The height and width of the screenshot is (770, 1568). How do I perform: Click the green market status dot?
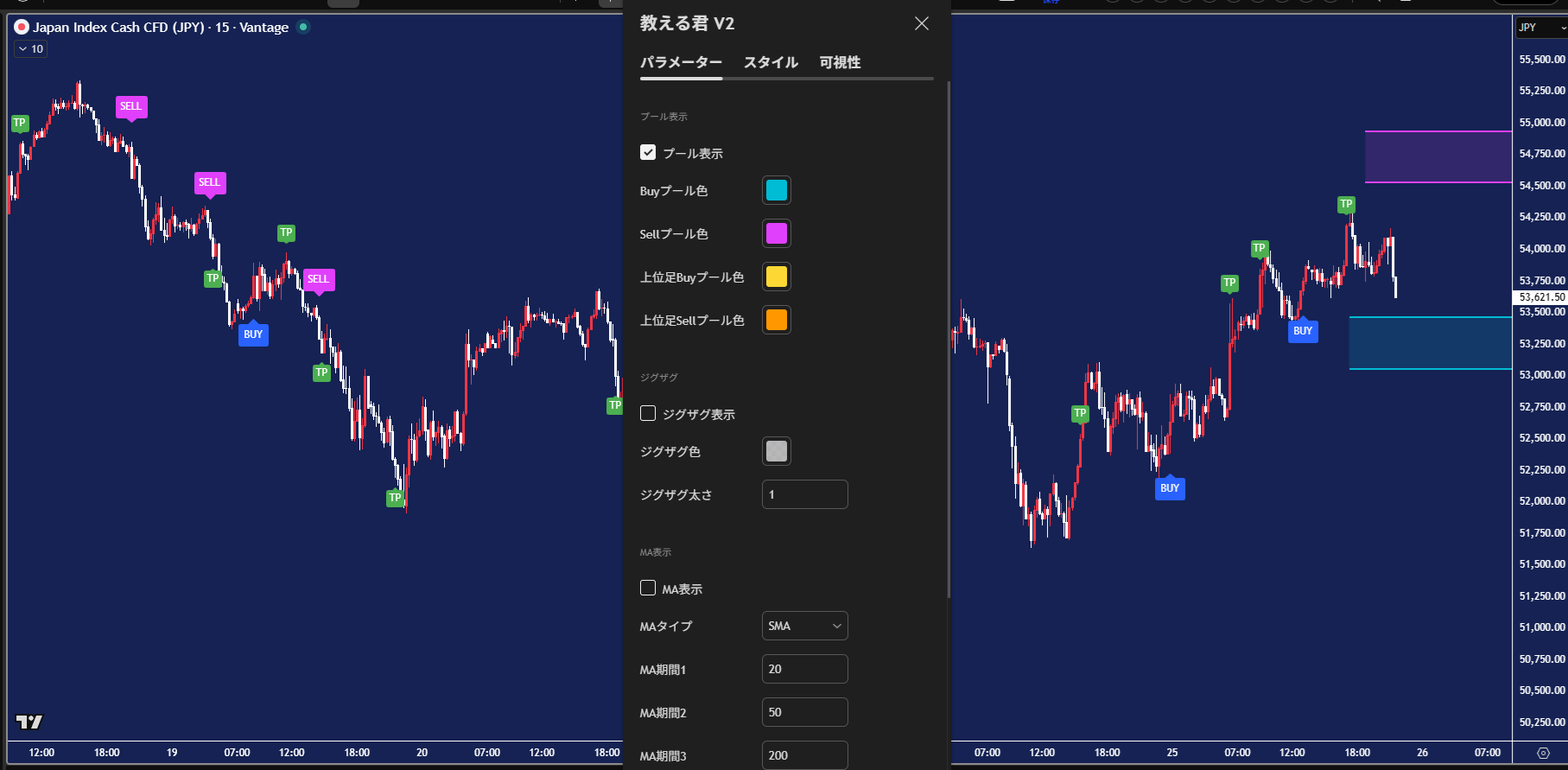click(303, 27)
